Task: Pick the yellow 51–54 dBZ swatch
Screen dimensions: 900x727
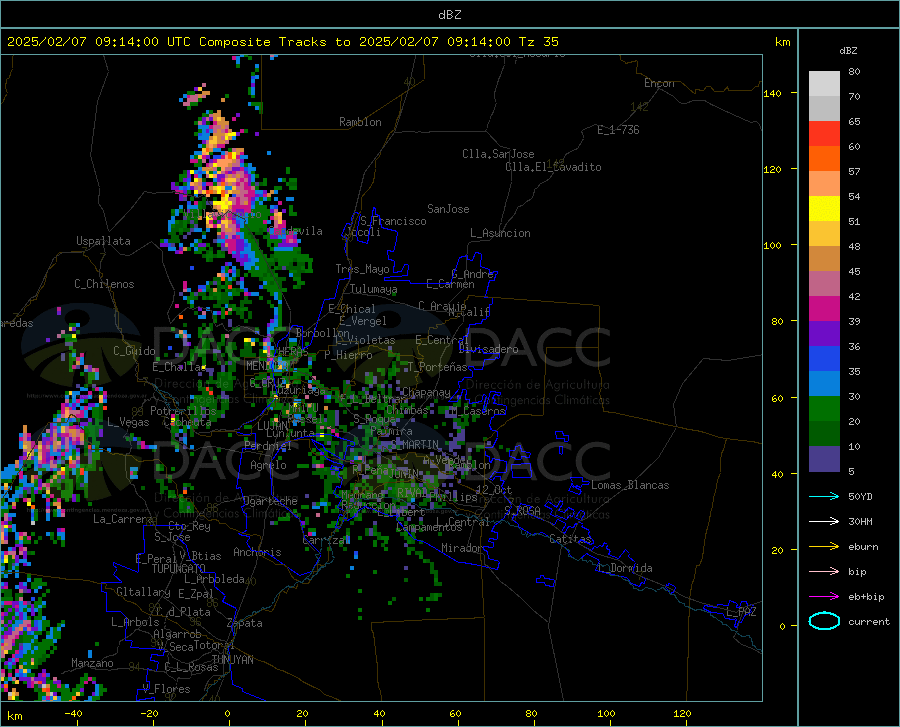Action: click(x=824, y=209)
